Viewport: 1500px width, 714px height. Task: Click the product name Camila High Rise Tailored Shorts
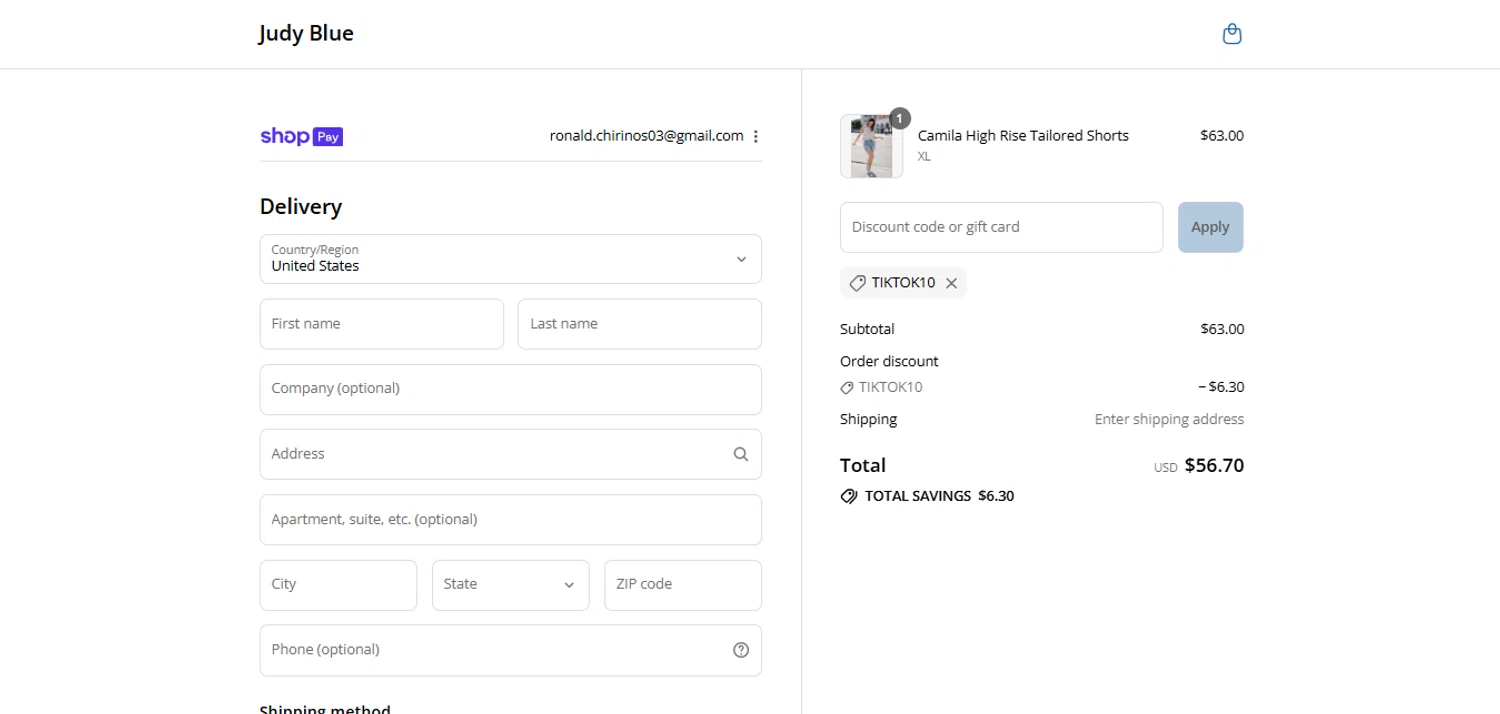[x=1023, y=136]
